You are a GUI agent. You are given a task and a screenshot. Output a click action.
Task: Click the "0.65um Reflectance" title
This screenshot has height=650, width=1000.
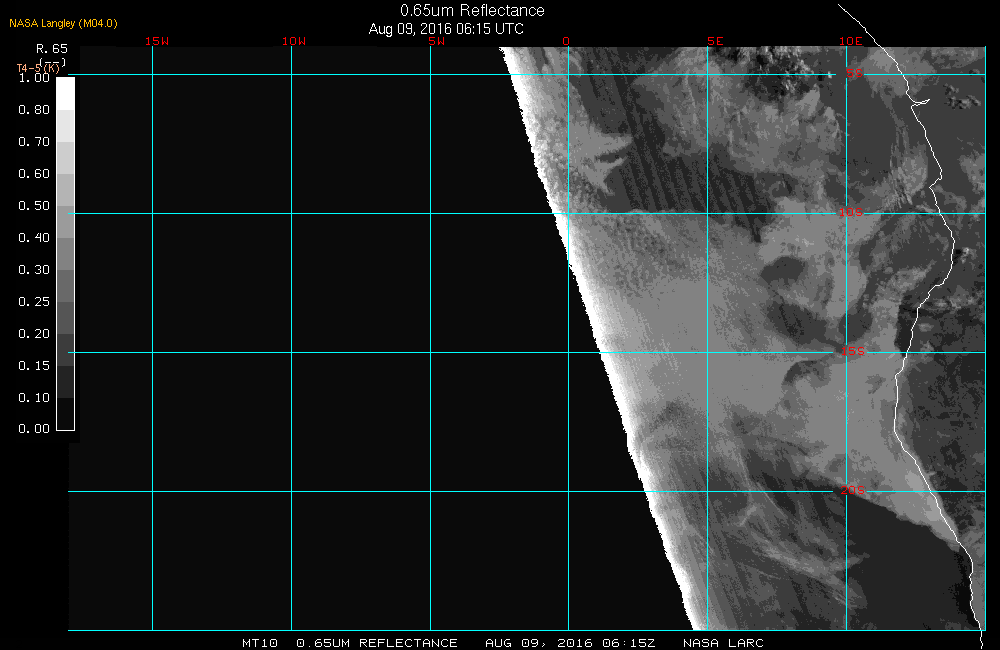[472, 11]
